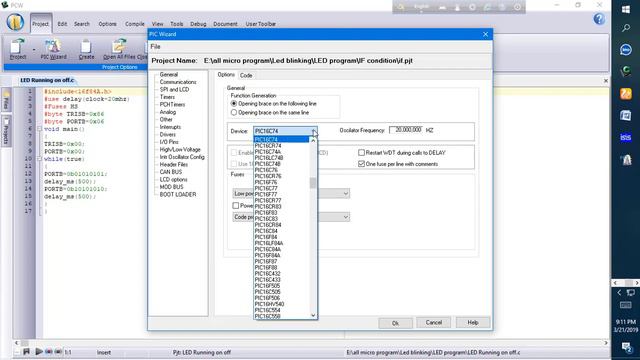Click the play arrow in bottom bar
Viewport: 640px width, 360px height.
[39, 351]
